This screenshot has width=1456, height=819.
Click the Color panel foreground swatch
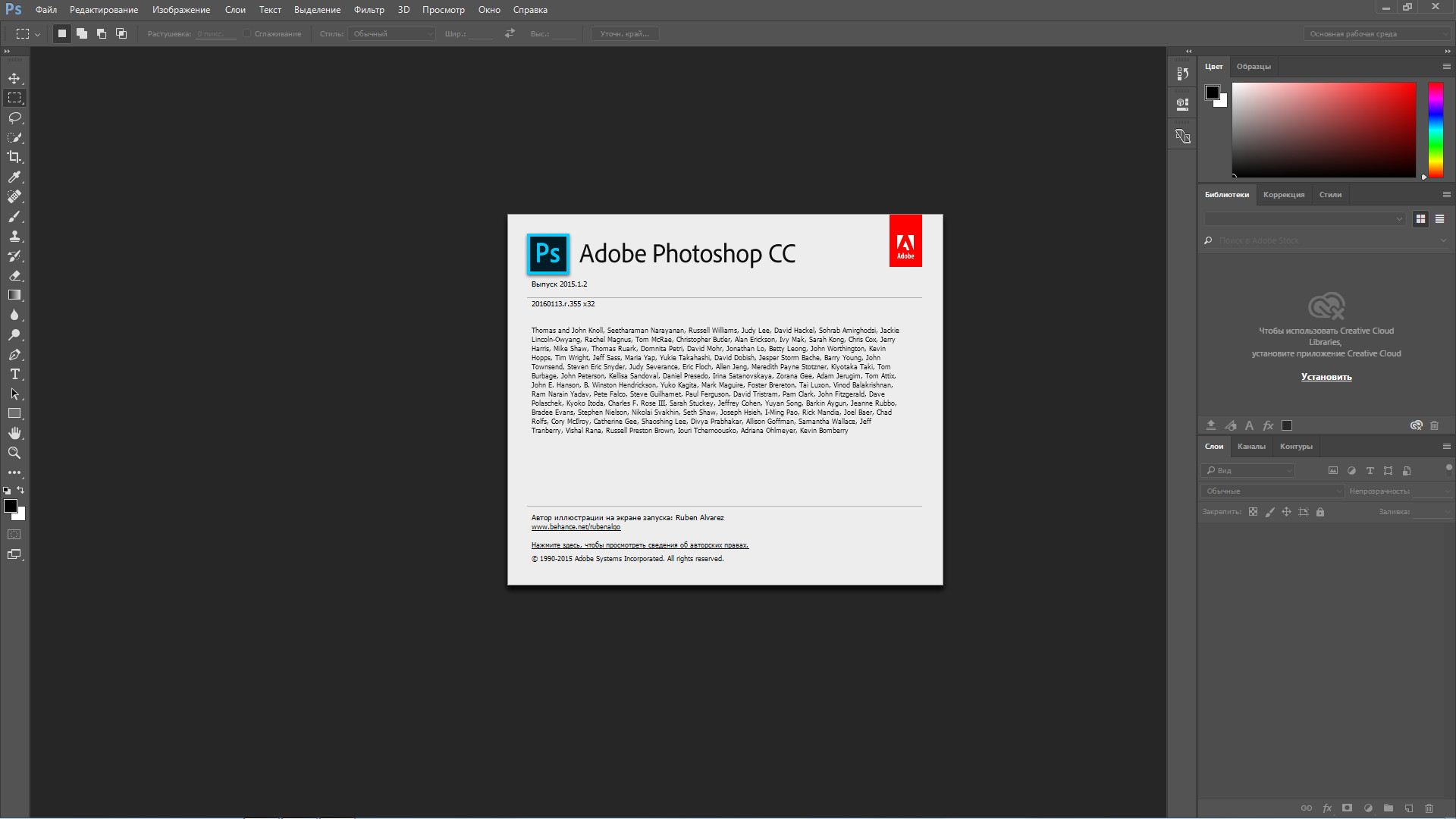(x=1213, y=93)
